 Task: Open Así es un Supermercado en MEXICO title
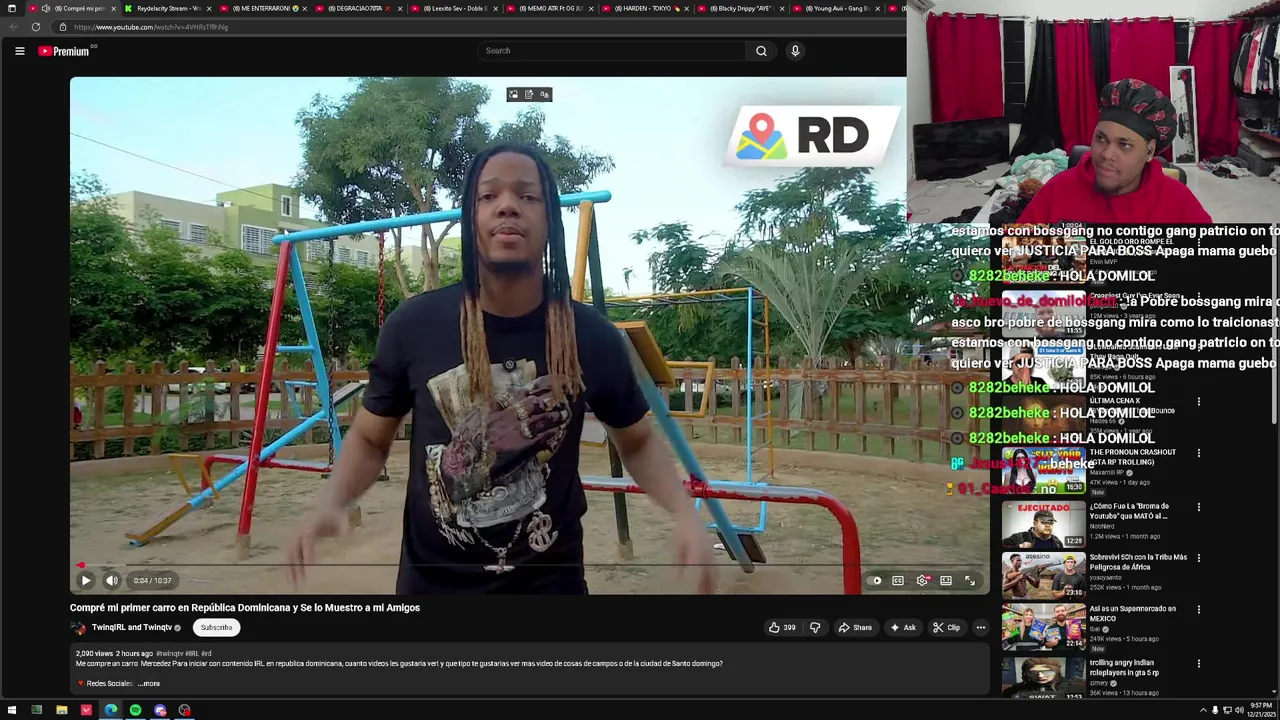coord(1133,613)
